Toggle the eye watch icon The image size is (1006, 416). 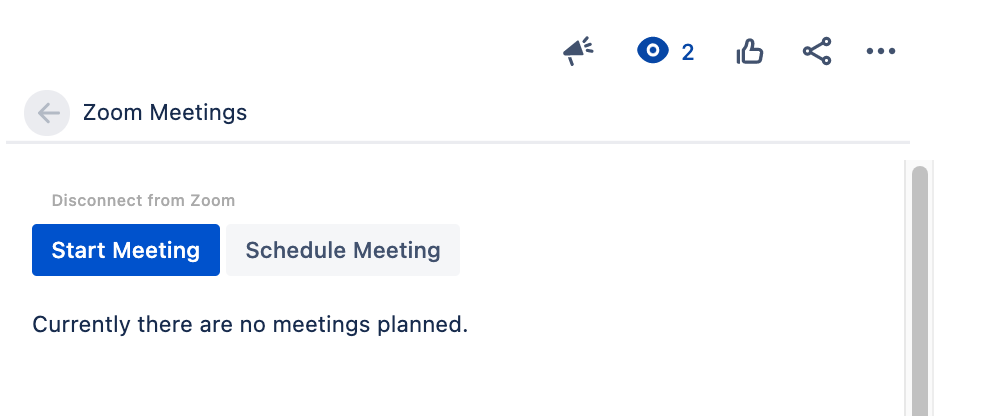(x=652, y=51)
